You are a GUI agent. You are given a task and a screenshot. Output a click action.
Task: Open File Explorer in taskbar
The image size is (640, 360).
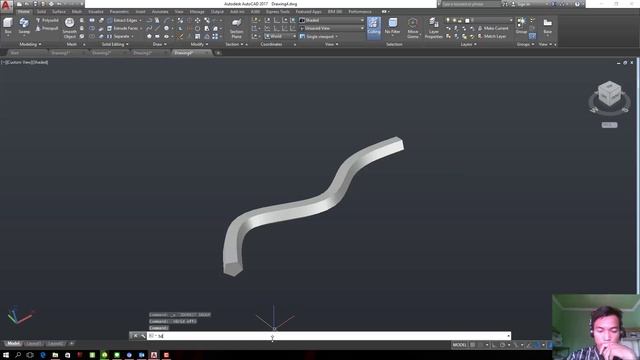coord(55,355)
